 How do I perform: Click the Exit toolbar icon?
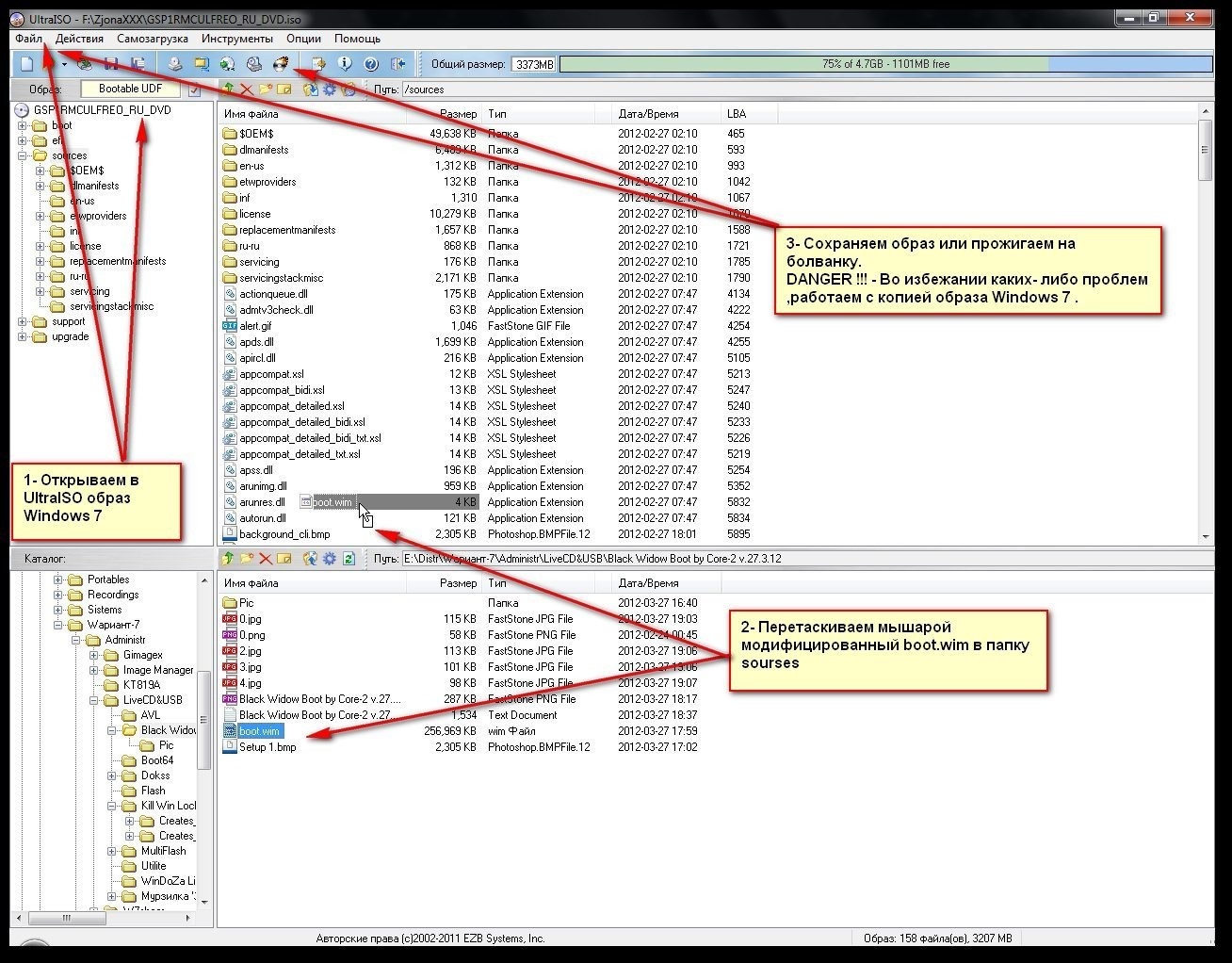point(397,63)
